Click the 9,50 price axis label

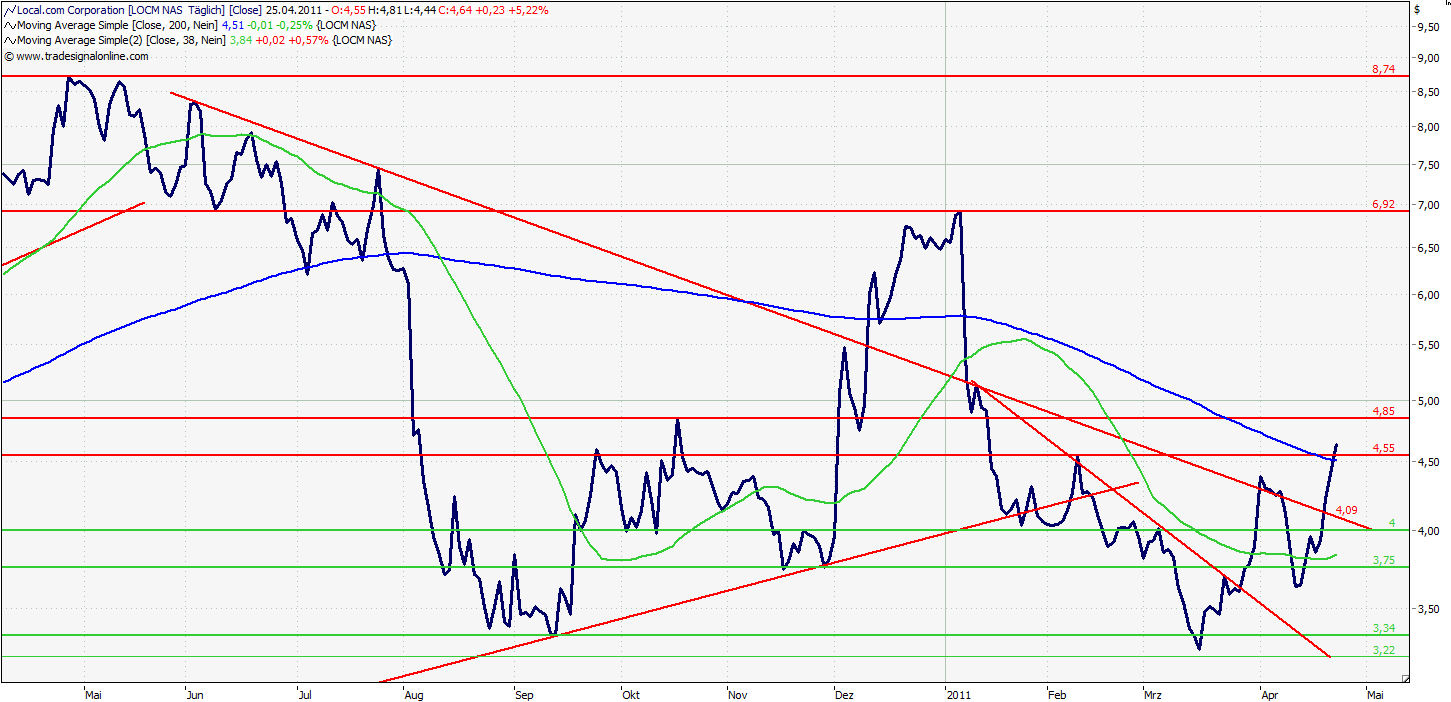pyautogui.click(x=1428, y=28)
